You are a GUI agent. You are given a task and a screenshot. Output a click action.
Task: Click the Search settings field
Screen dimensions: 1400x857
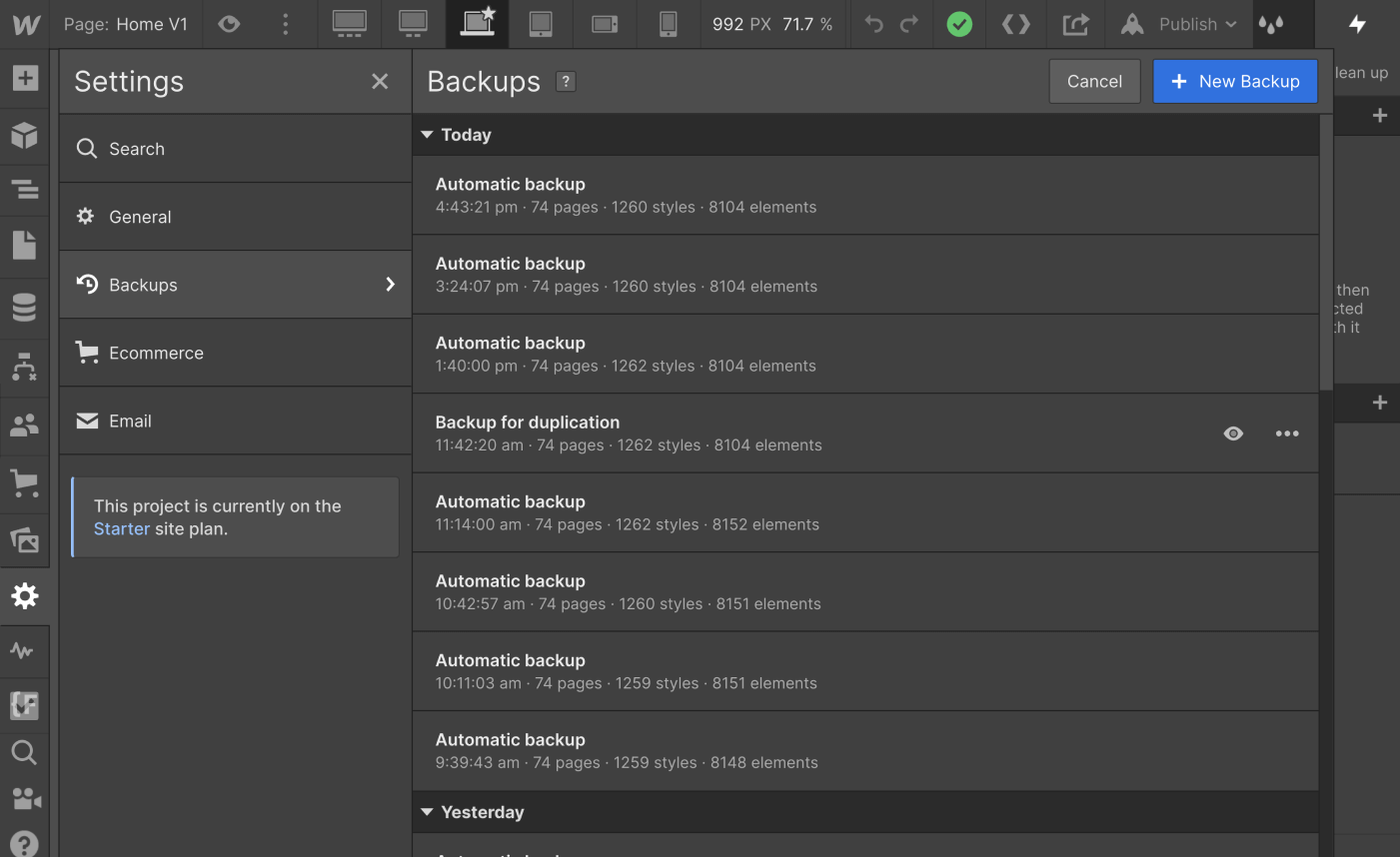coord(235,149)
